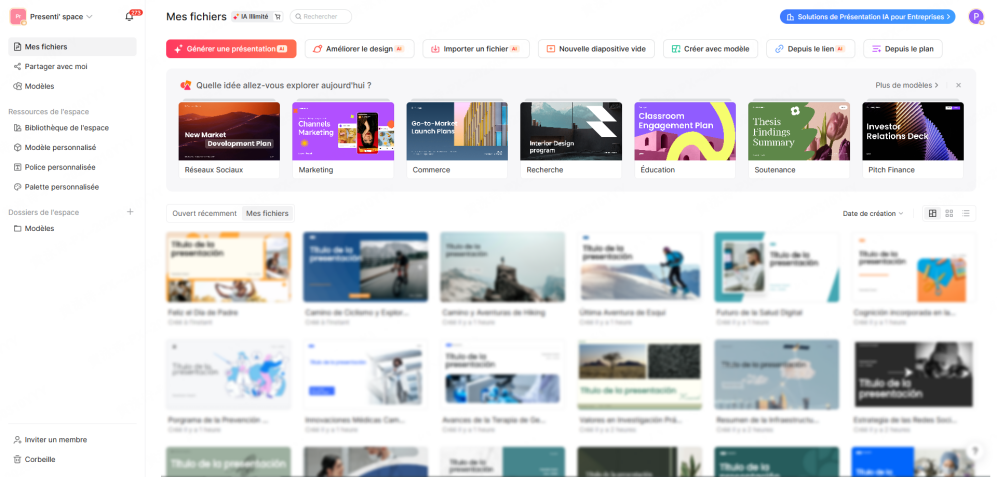Switch to small grid view

pyautogui.click(x=949, y=213)
